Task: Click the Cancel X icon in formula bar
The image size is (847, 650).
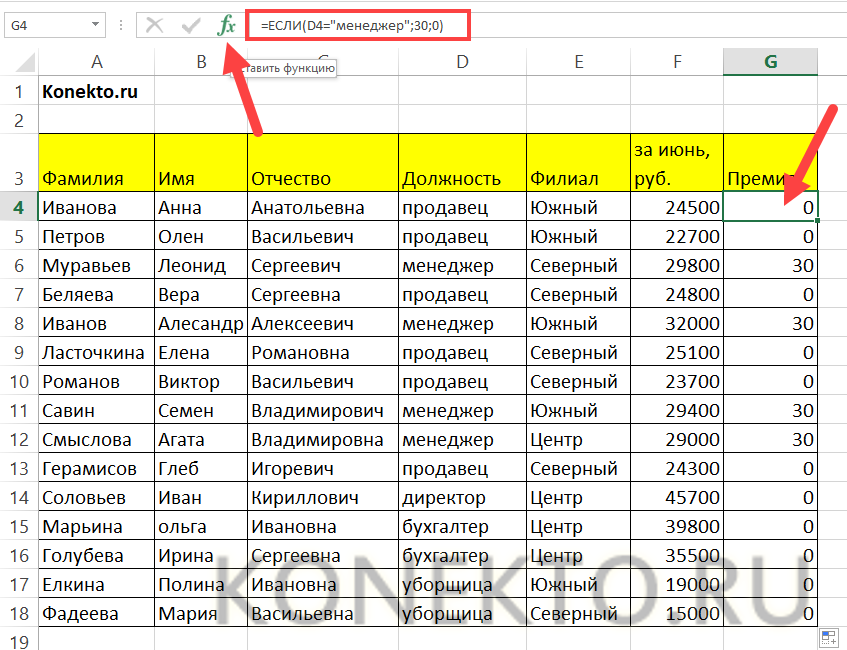Action: tap(154, 26)
